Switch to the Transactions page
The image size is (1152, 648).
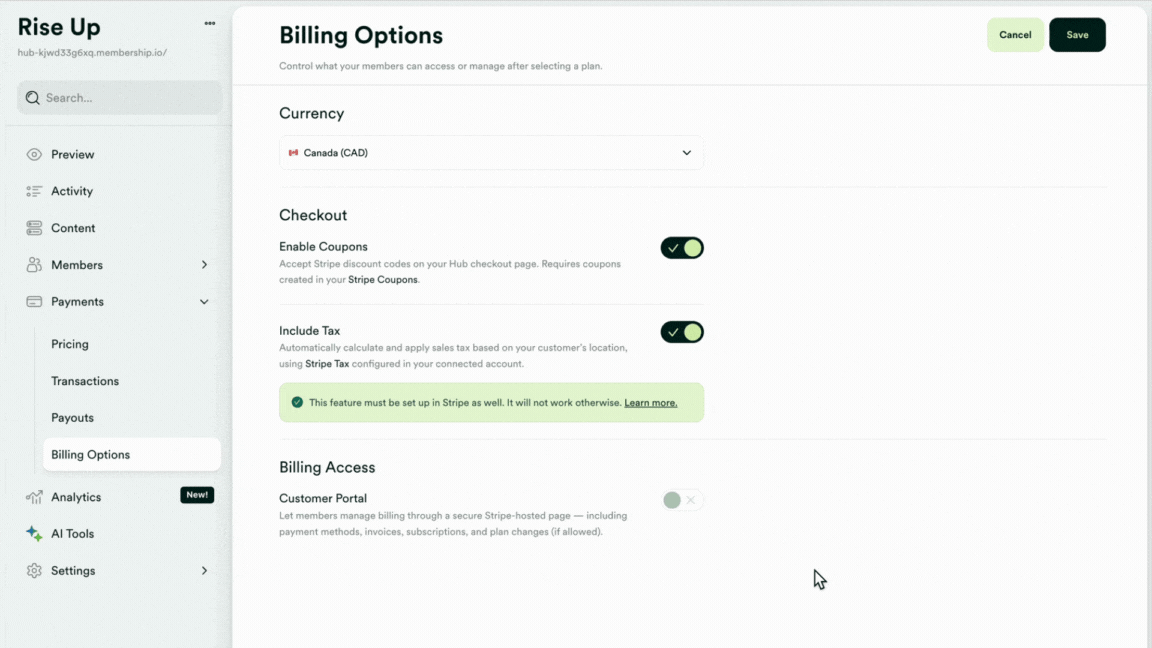click(x=85, y=380)
